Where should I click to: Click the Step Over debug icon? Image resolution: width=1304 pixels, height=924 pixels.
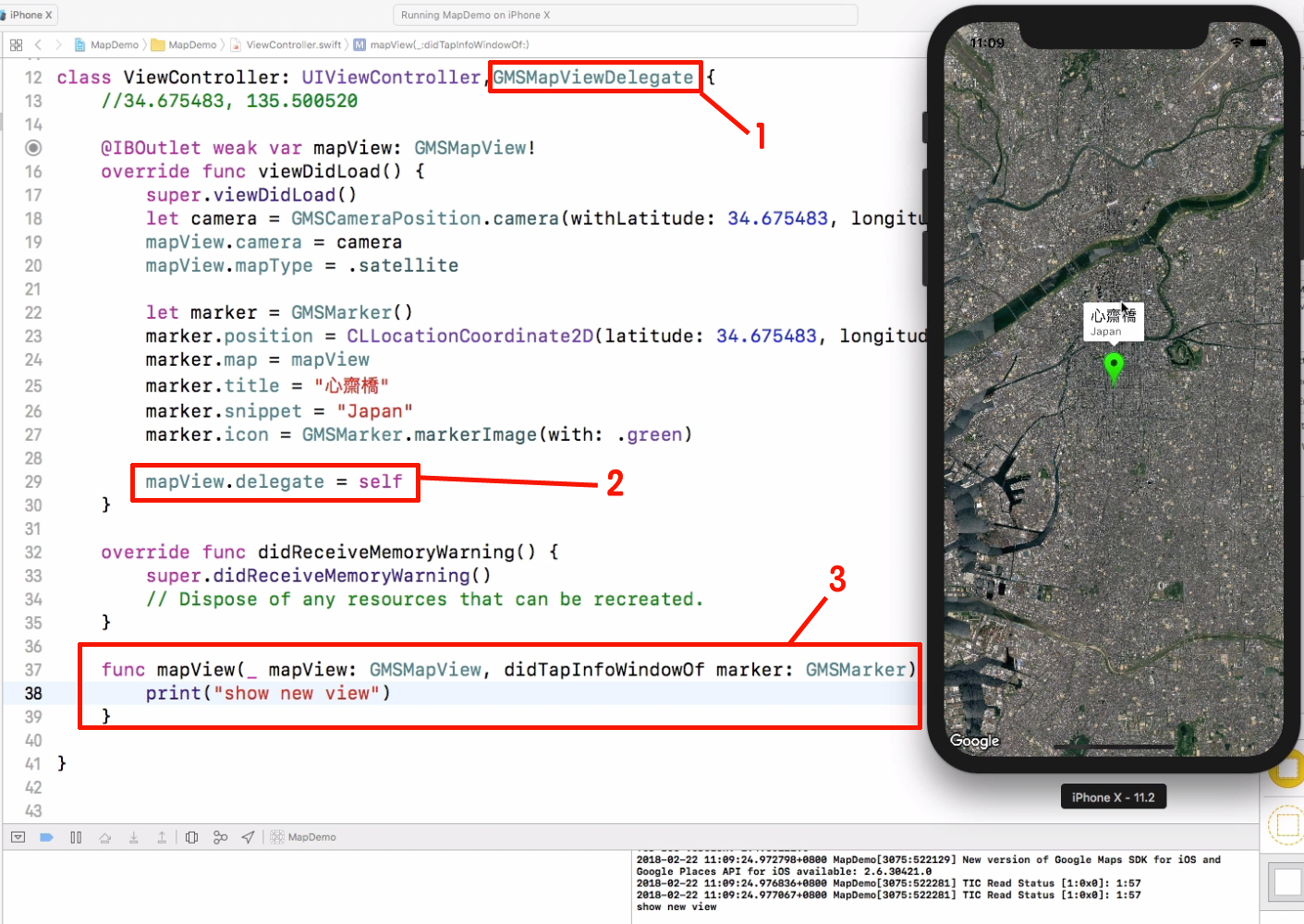[x=105, y=836]
